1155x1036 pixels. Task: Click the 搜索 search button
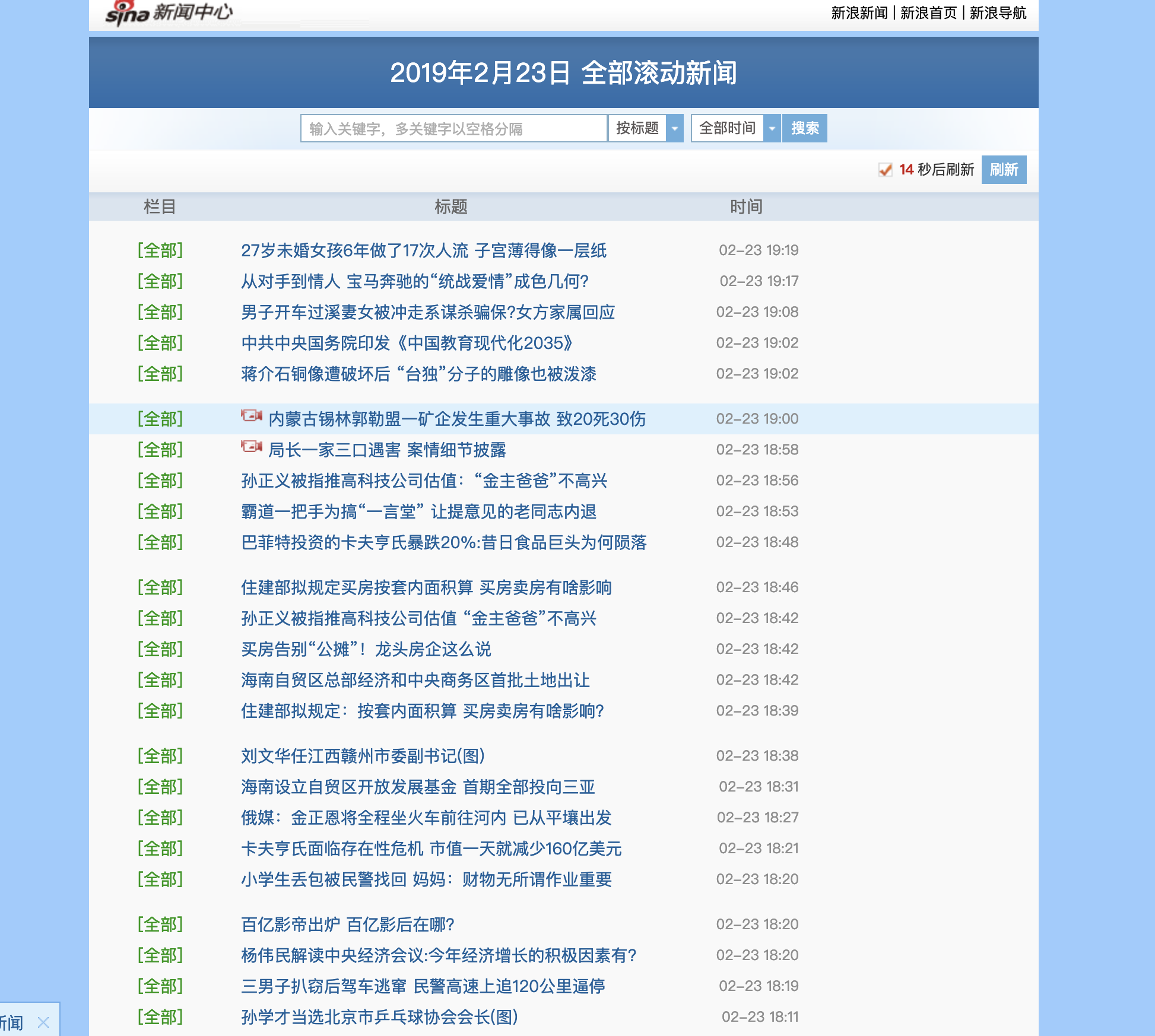tap(804, 128)
